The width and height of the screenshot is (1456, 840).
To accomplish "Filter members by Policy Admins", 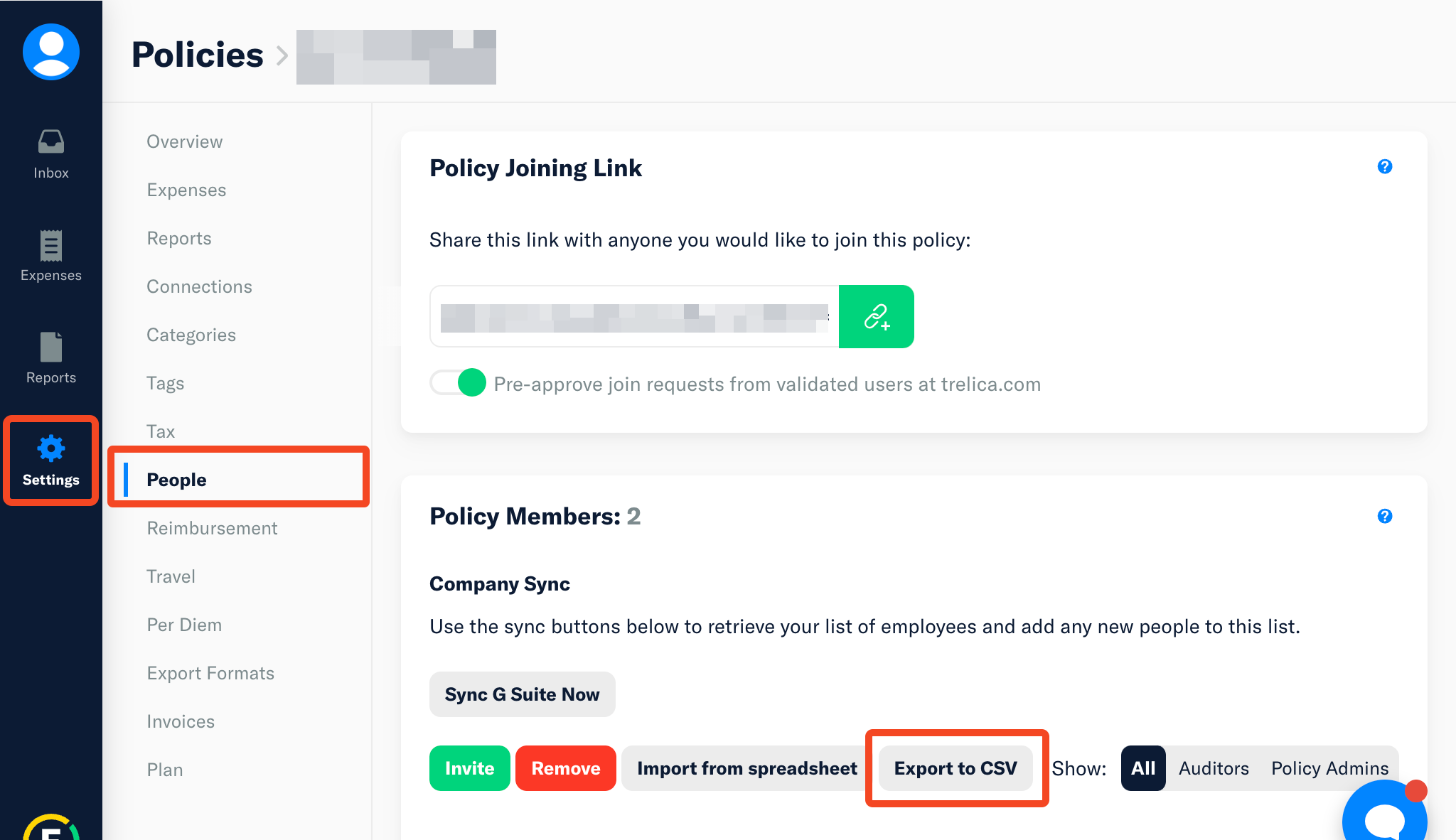I will tap(1329, 768).
